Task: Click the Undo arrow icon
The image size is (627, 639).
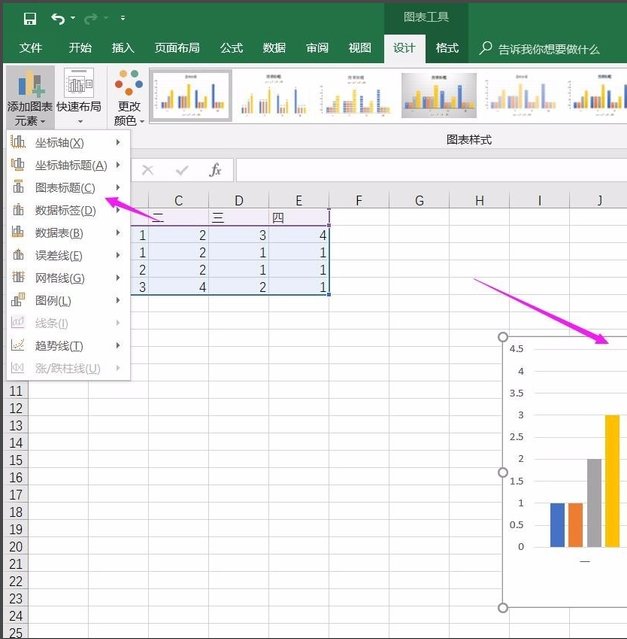Action: pos(58,18)
